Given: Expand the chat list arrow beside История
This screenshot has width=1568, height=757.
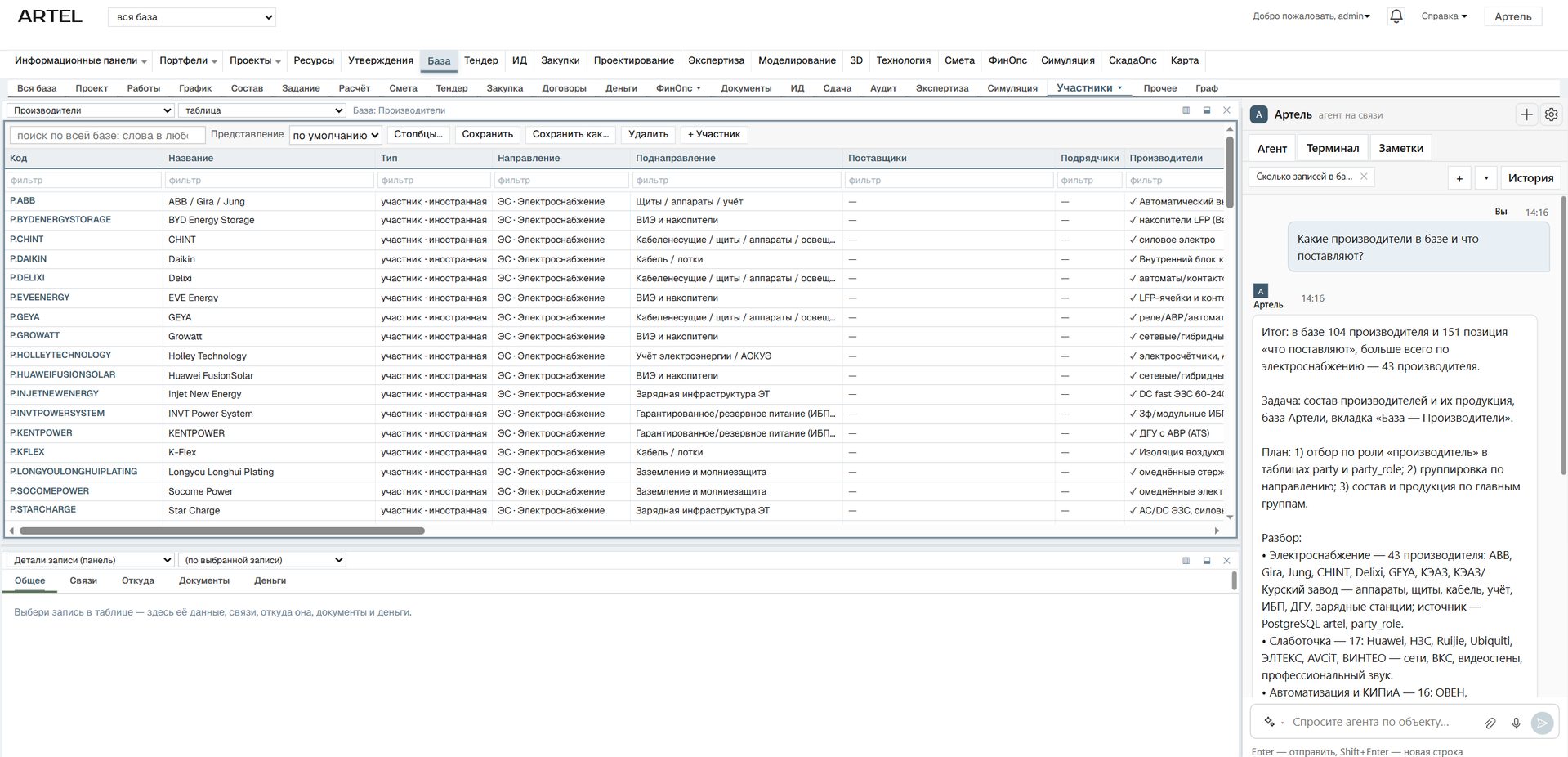Looking at the screenshot, I should (x=1486, y=178).
